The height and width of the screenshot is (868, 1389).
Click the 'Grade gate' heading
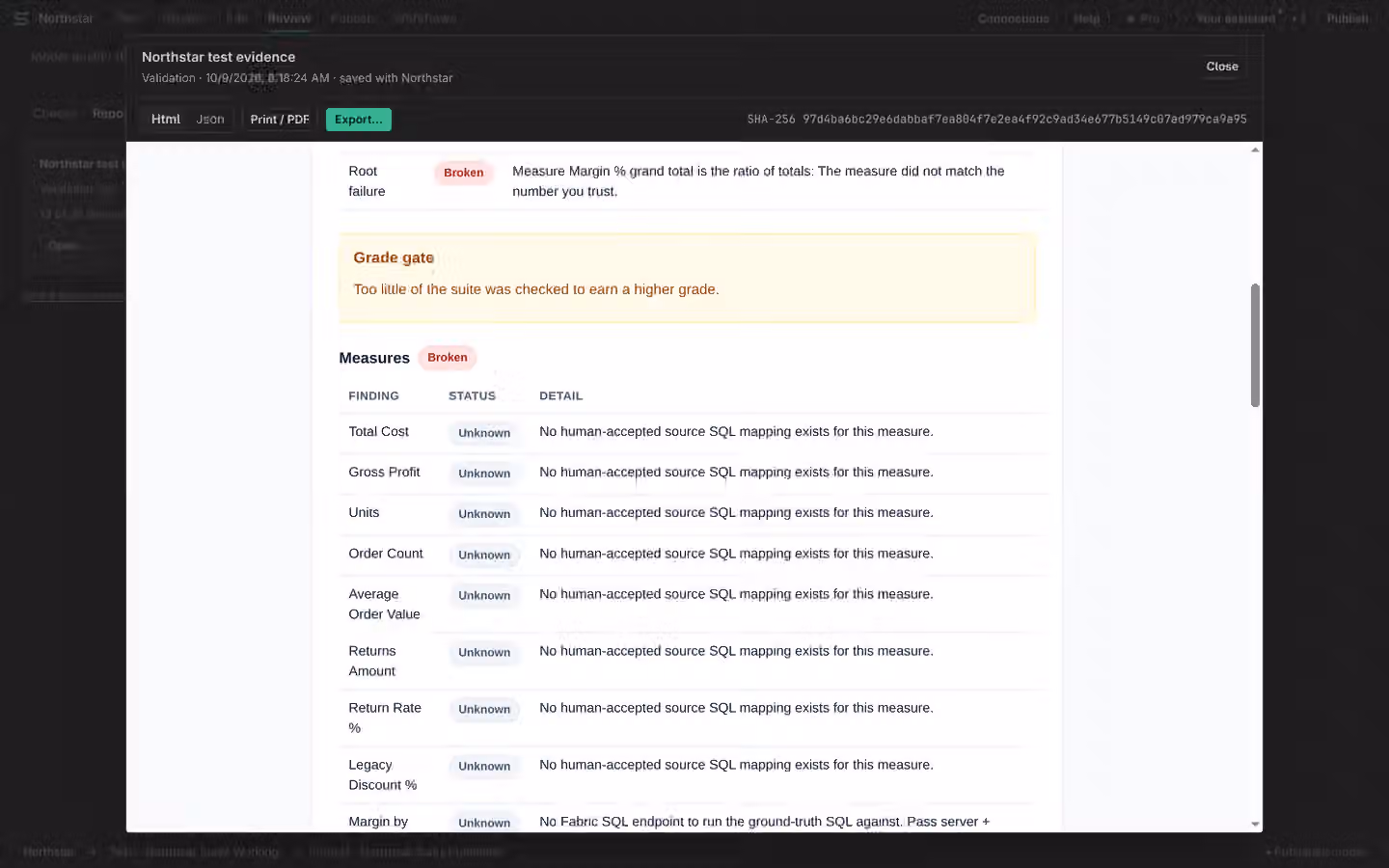(x=394, y=258)
